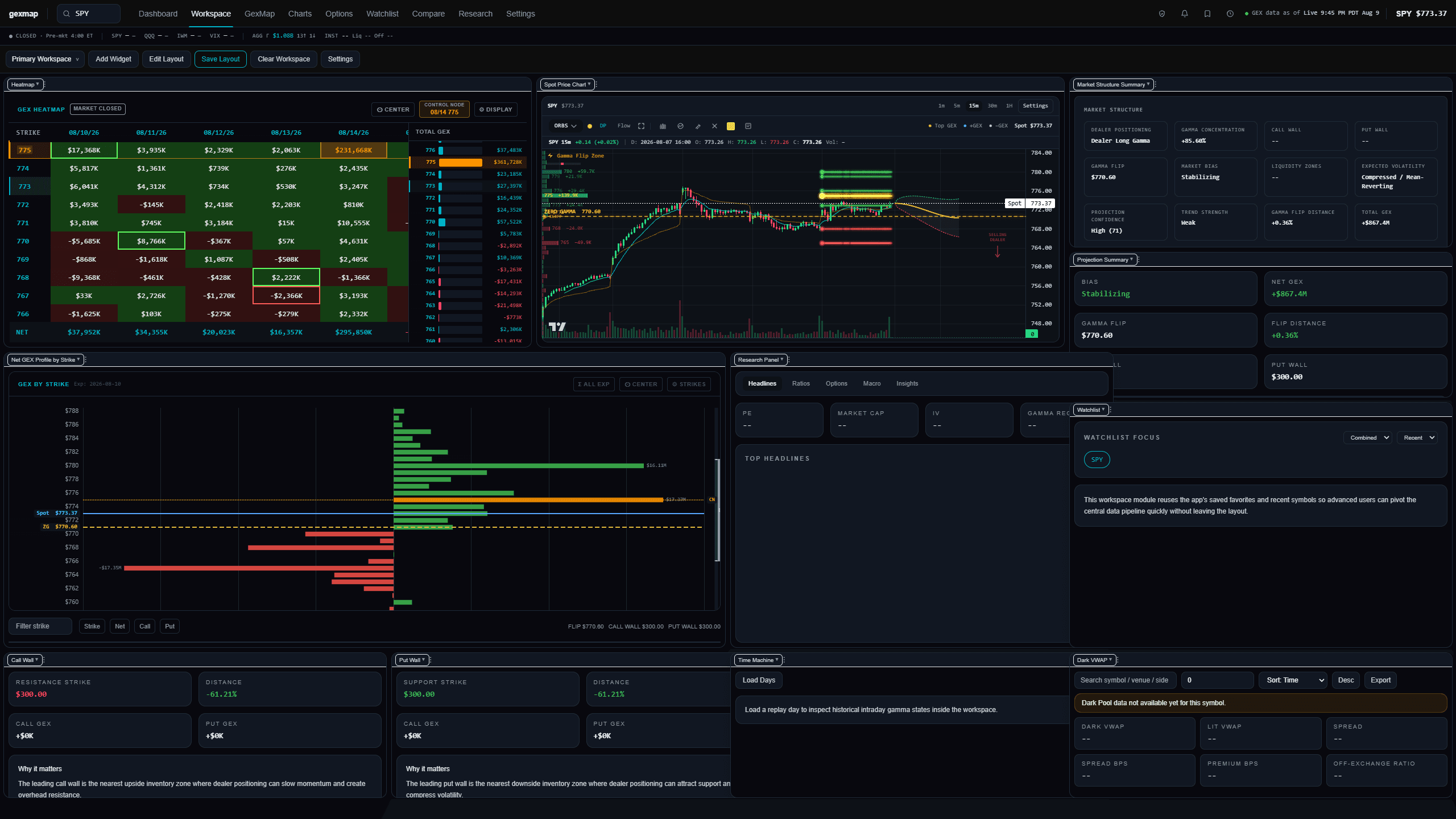The image size is (1456, 819).
Task: Click the bookmark icon in header
Action: [x=1207, y=14]
